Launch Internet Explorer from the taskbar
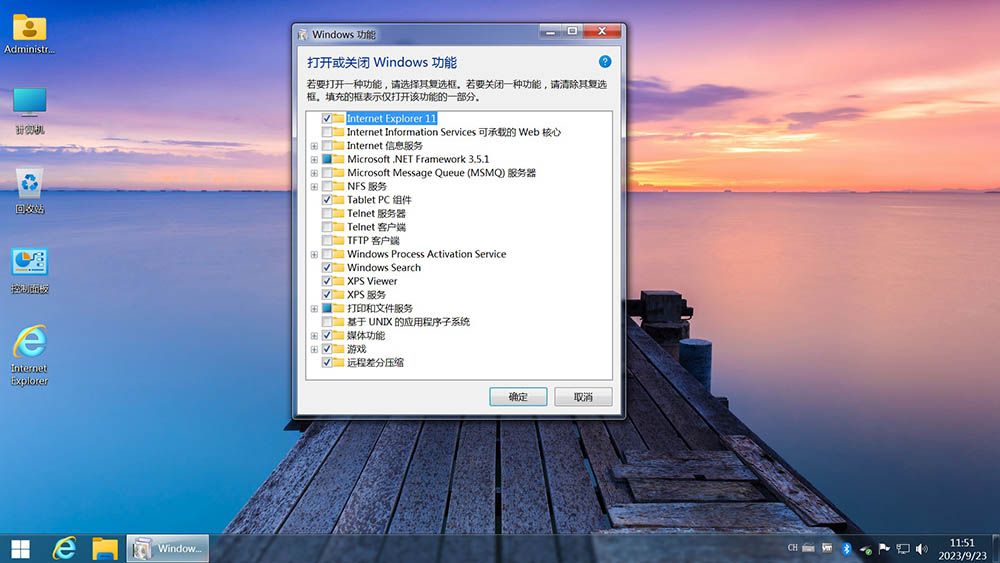The image size is (1000, 563). (x=64, y=548)
